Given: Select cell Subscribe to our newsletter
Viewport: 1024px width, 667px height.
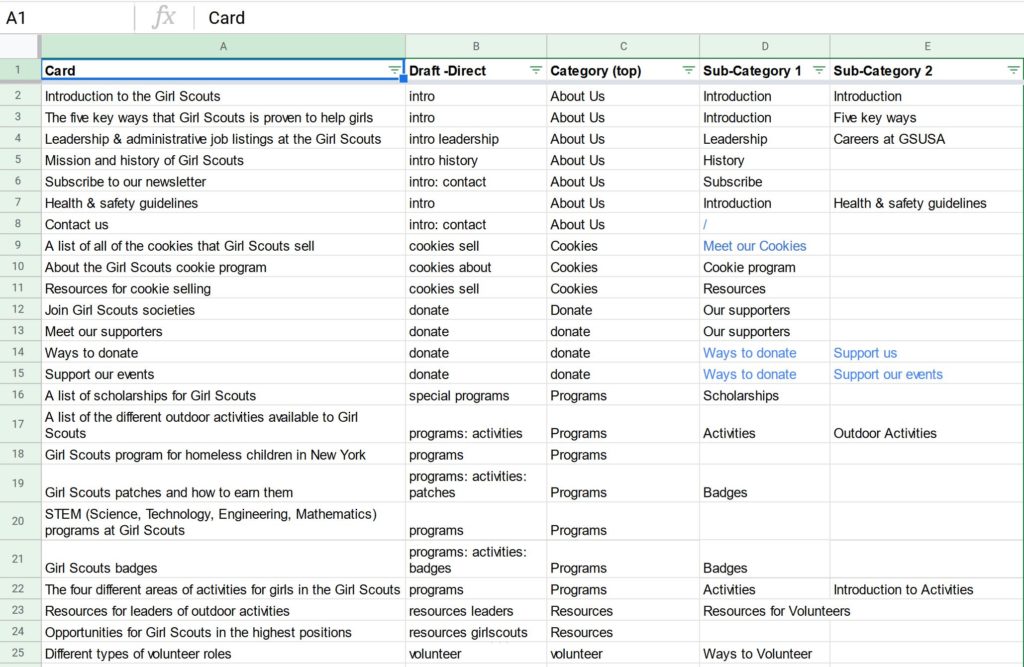Looking at the screenshot, I should [x=223, y=182].
